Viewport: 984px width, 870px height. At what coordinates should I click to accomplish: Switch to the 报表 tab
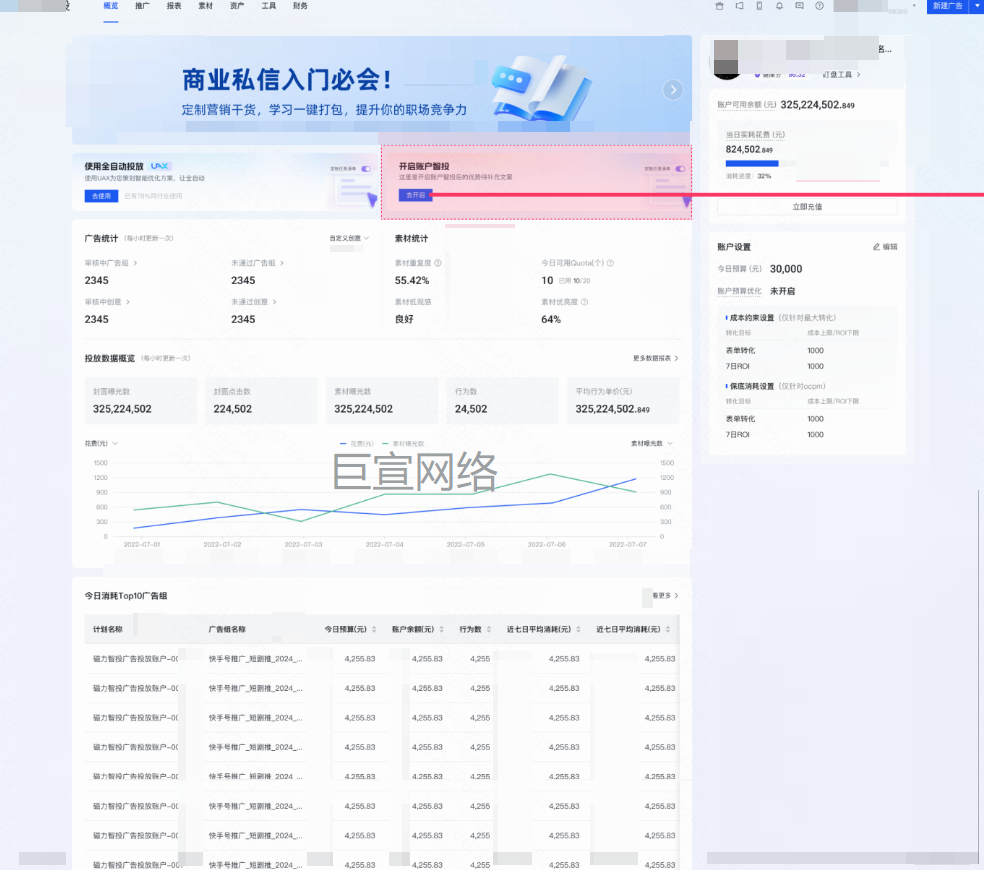coord(174,6)
